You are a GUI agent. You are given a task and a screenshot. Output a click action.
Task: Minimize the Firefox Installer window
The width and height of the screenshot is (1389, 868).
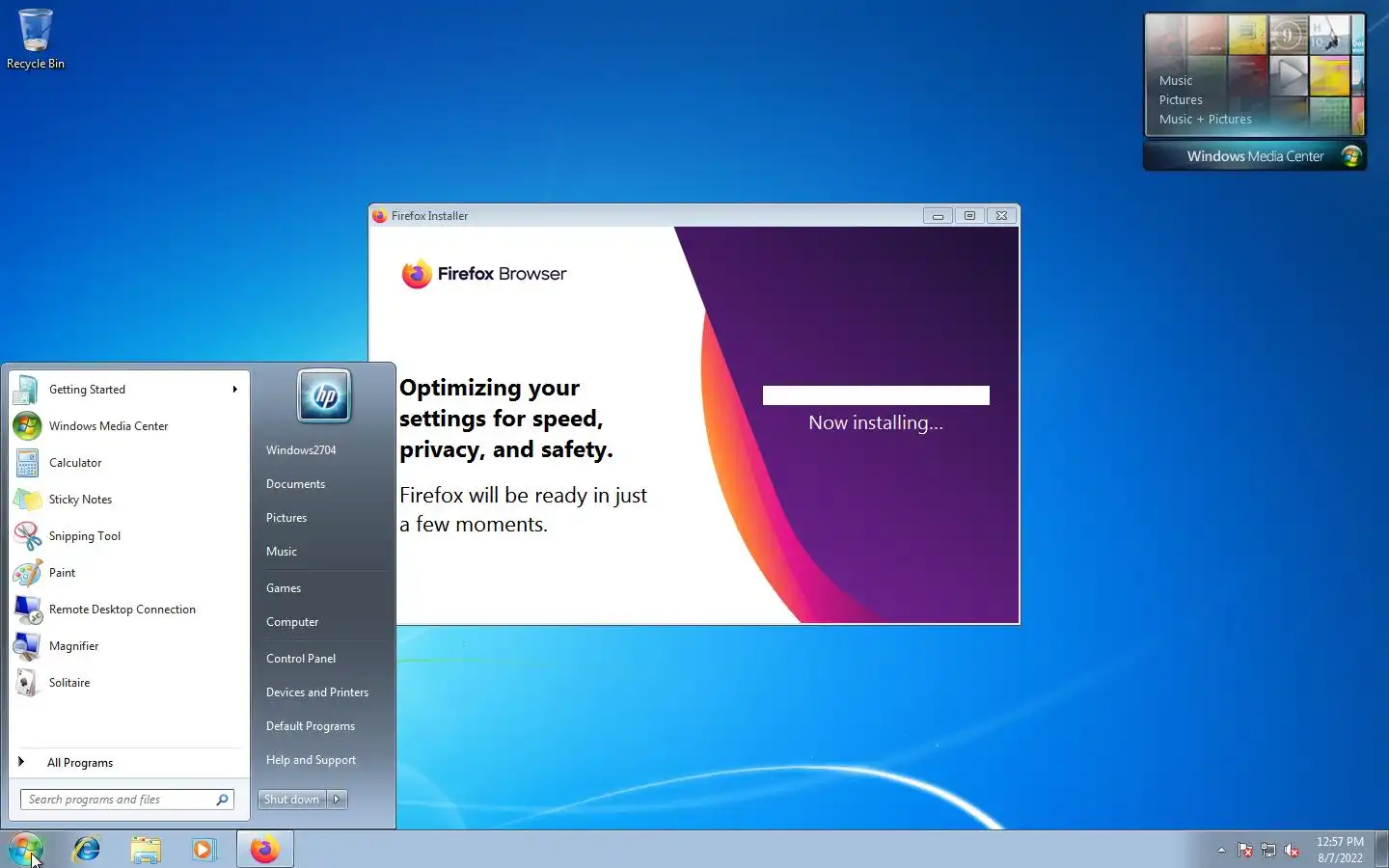(x=938, y=216)
